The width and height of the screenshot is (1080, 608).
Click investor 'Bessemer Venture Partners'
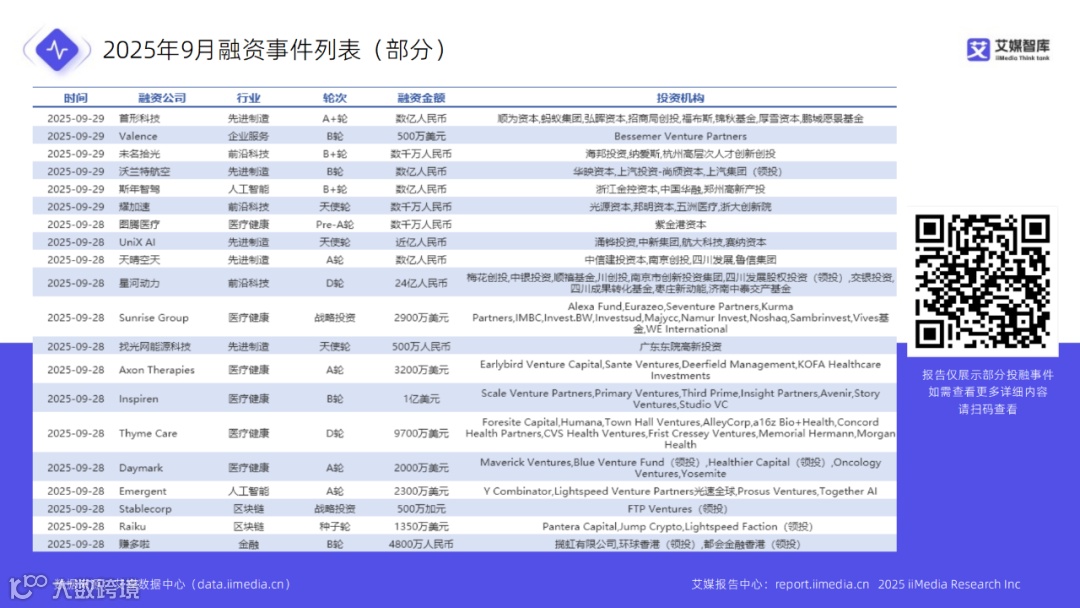[680, 136]
